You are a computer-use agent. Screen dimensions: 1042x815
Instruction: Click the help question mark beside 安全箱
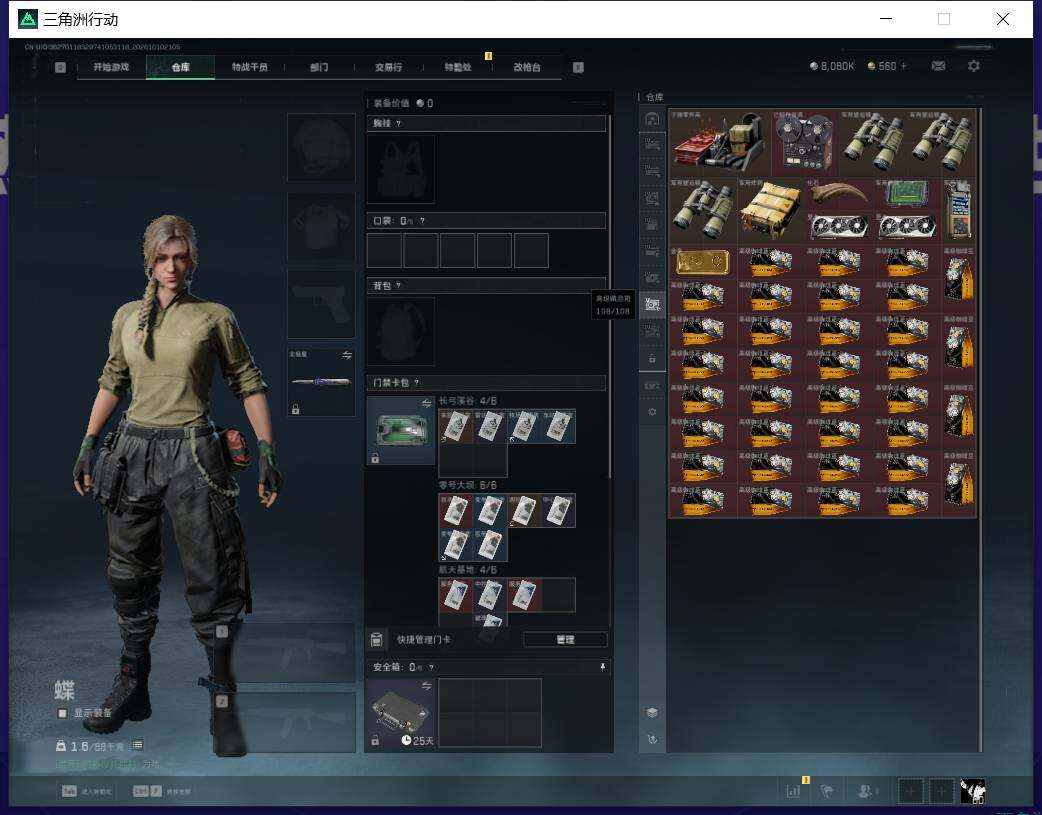pyautogui.click(x=431, y=667)
